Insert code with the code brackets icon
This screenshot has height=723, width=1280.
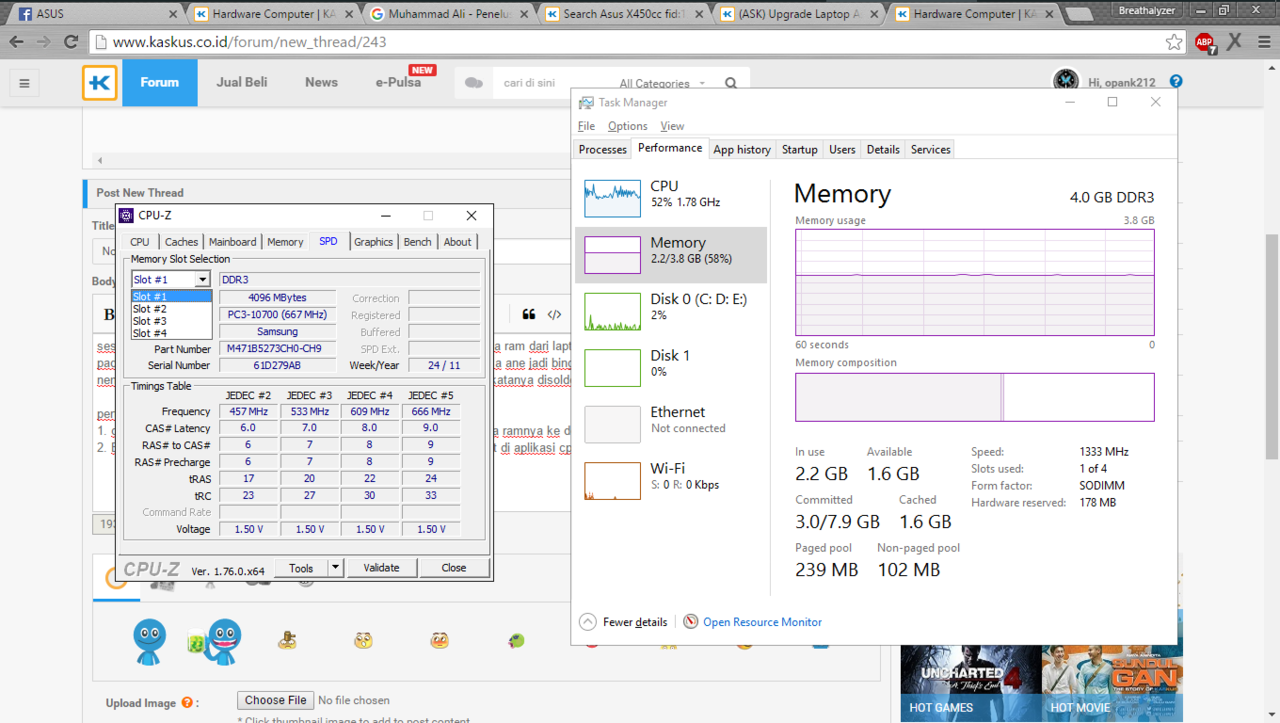[554, 314]
